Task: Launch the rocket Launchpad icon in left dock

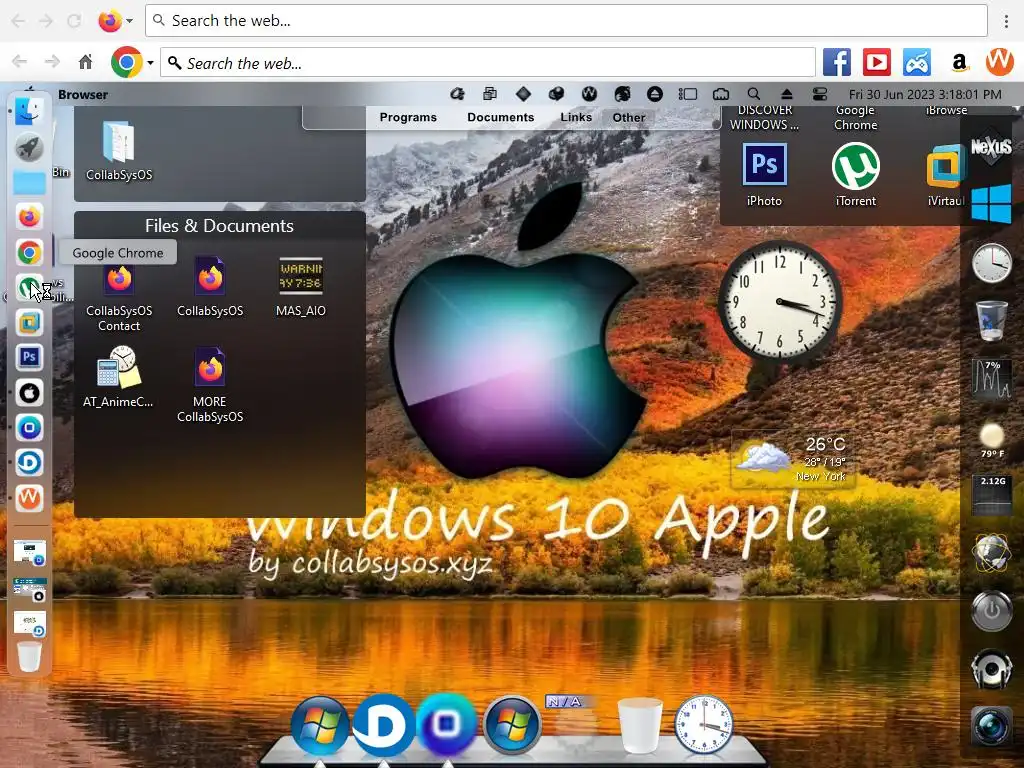Action: pyautogui.click(x=29, y=148)
